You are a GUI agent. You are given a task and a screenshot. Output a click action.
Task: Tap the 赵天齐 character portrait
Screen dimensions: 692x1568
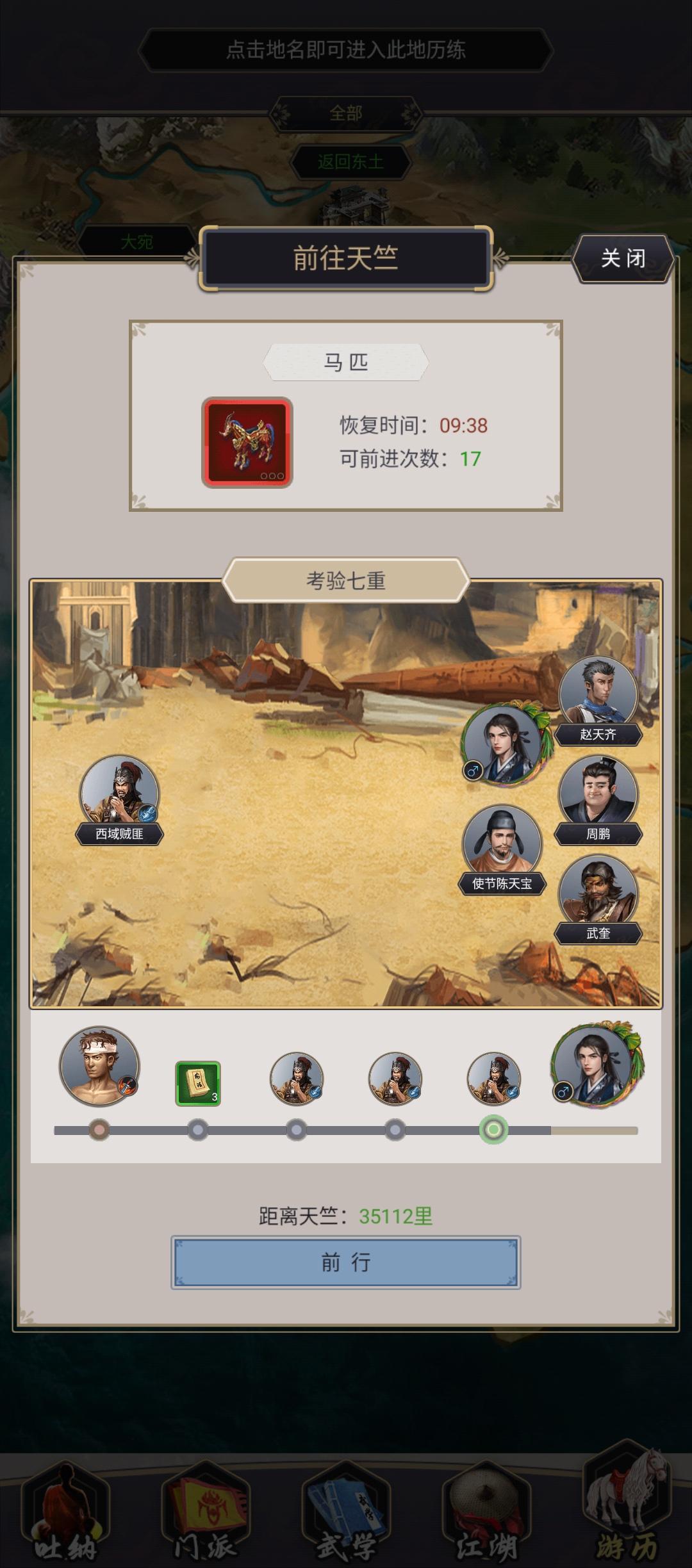point(598,695)
